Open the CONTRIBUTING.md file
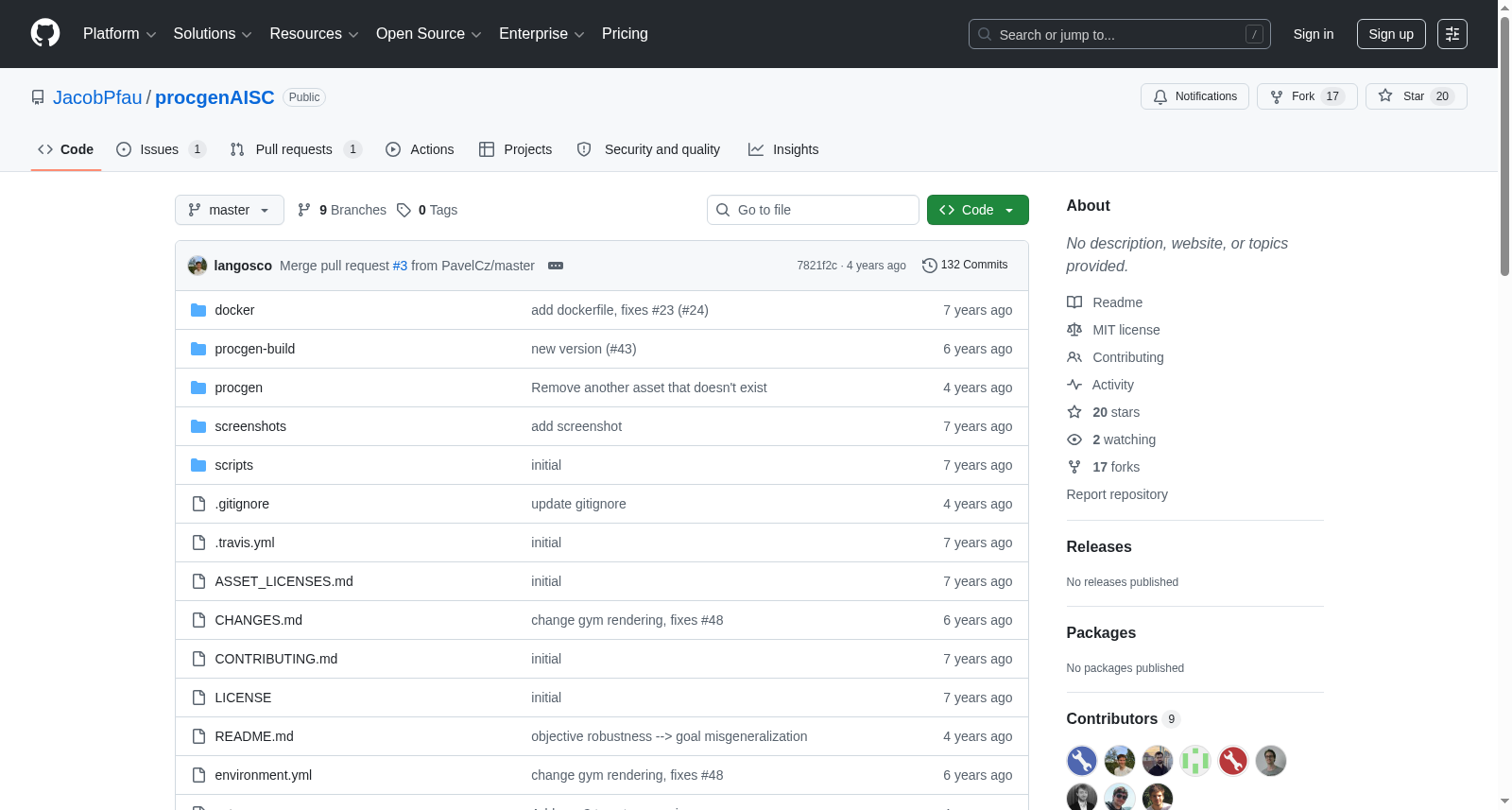The image size is (1512, 810). pyautogui.click(x=276, y=659)
